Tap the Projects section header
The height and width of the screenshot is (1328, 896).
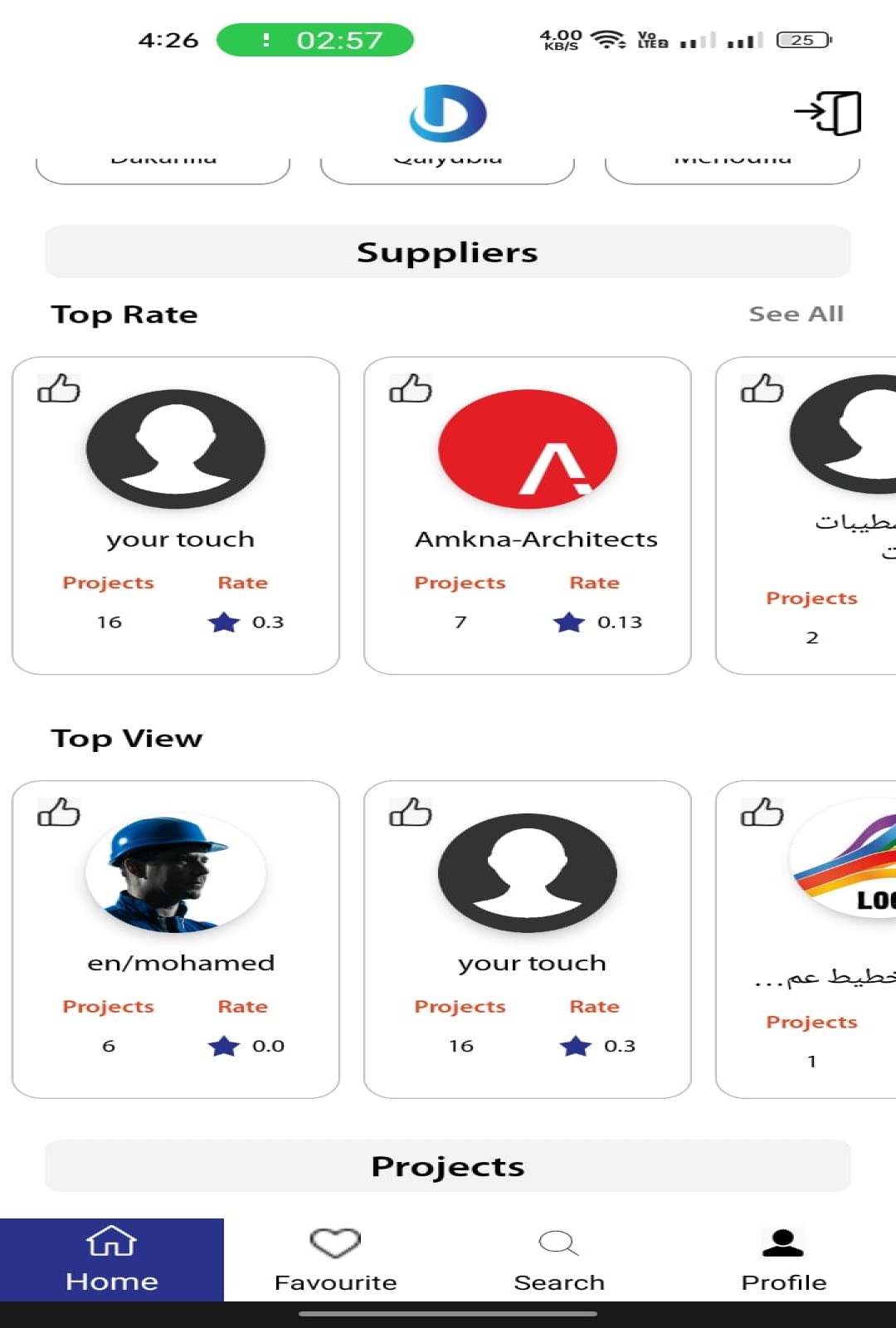448,1166
